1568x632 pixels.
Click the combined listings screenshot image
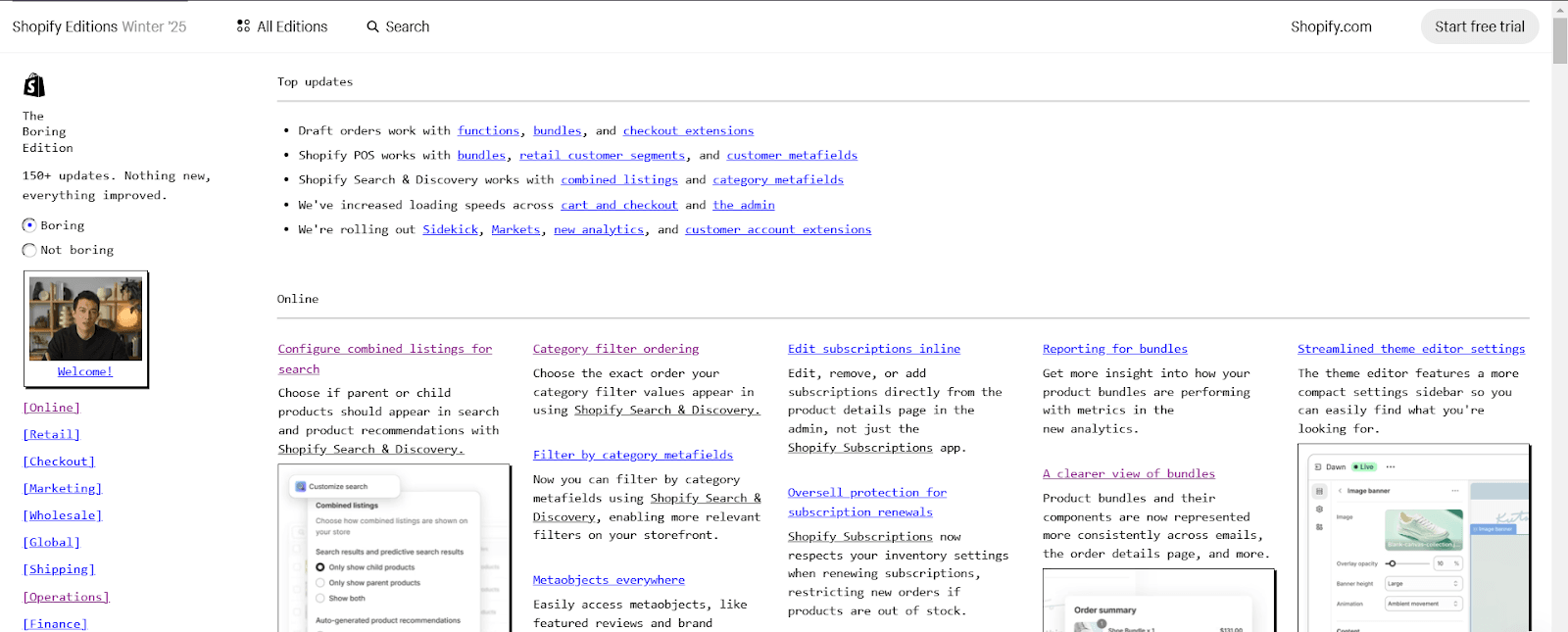(x=394, y=548)
